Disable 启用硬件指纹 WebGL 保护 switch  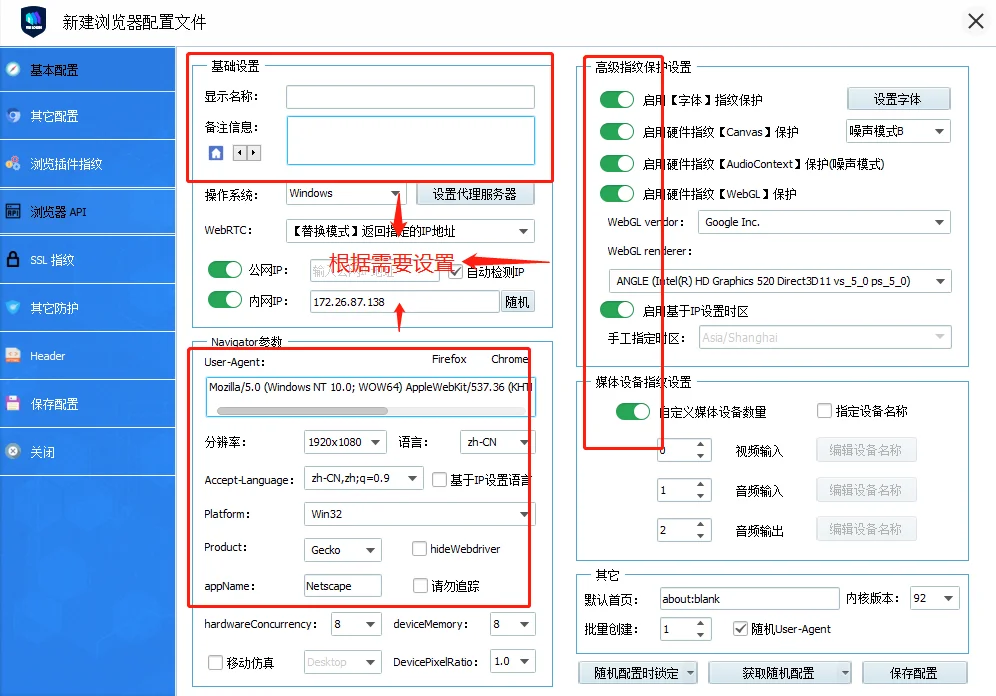(x=617, y=193)
